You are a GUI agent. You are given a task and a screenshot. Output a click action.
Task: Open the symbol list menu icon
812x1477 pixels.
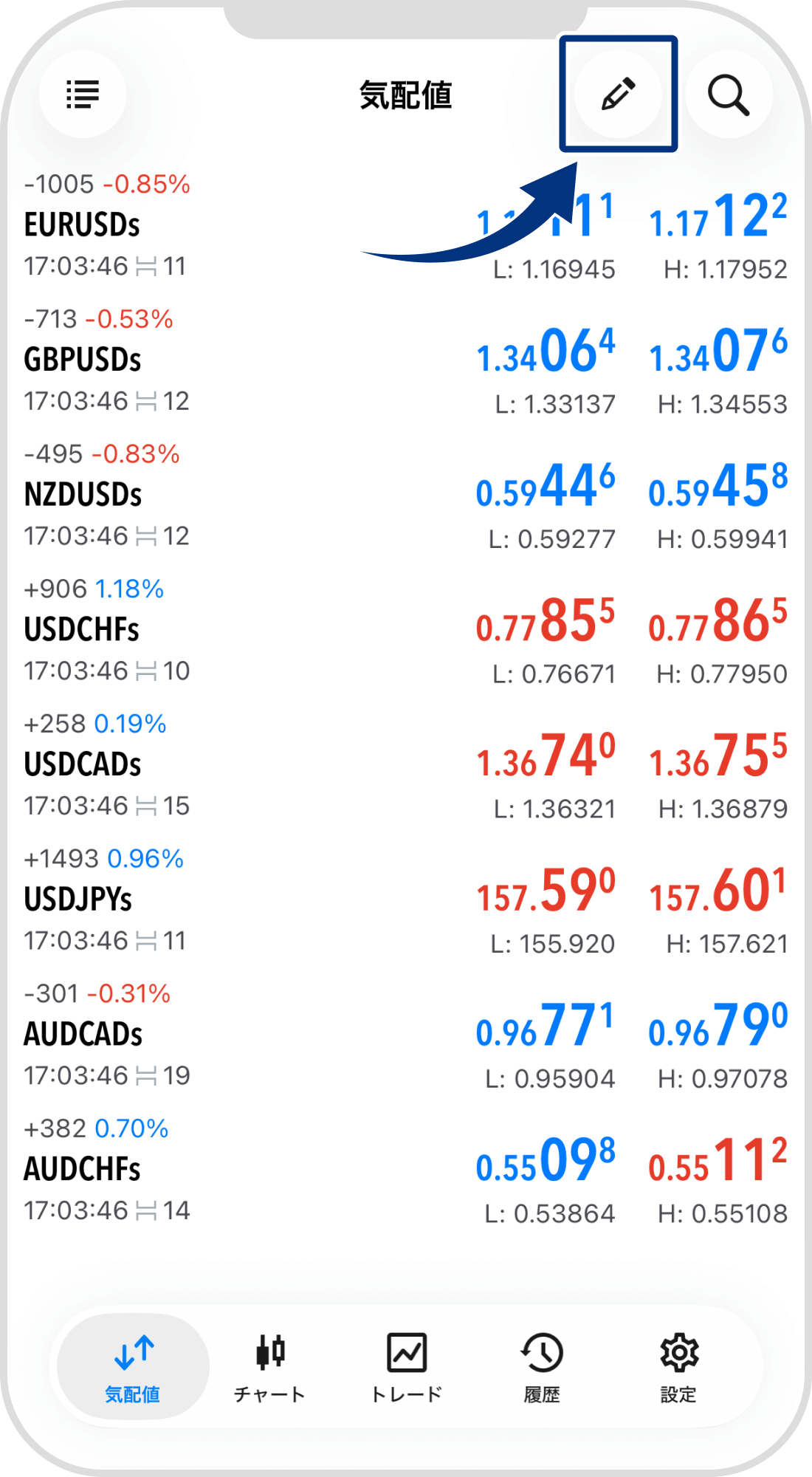point(83,95)
